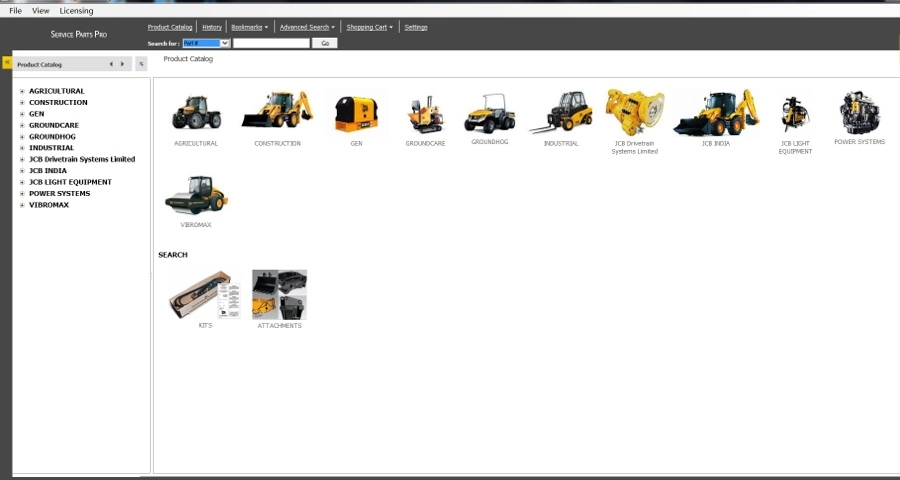Viewport: 900px width, 480px height.
Task: Open the JCB LIGHT EQUIPMENT image
Action: (795, 114)
